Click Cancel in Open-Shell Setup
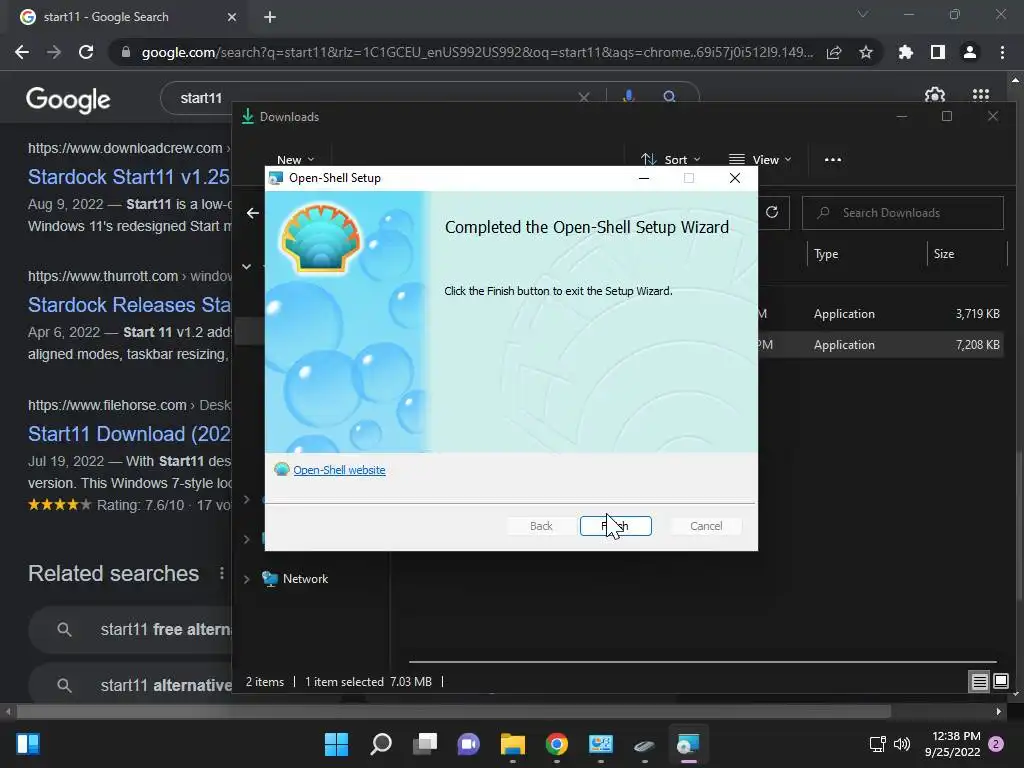Image resolution: width=1024 pixels, height=768 pixels. [x=706, y=526]
